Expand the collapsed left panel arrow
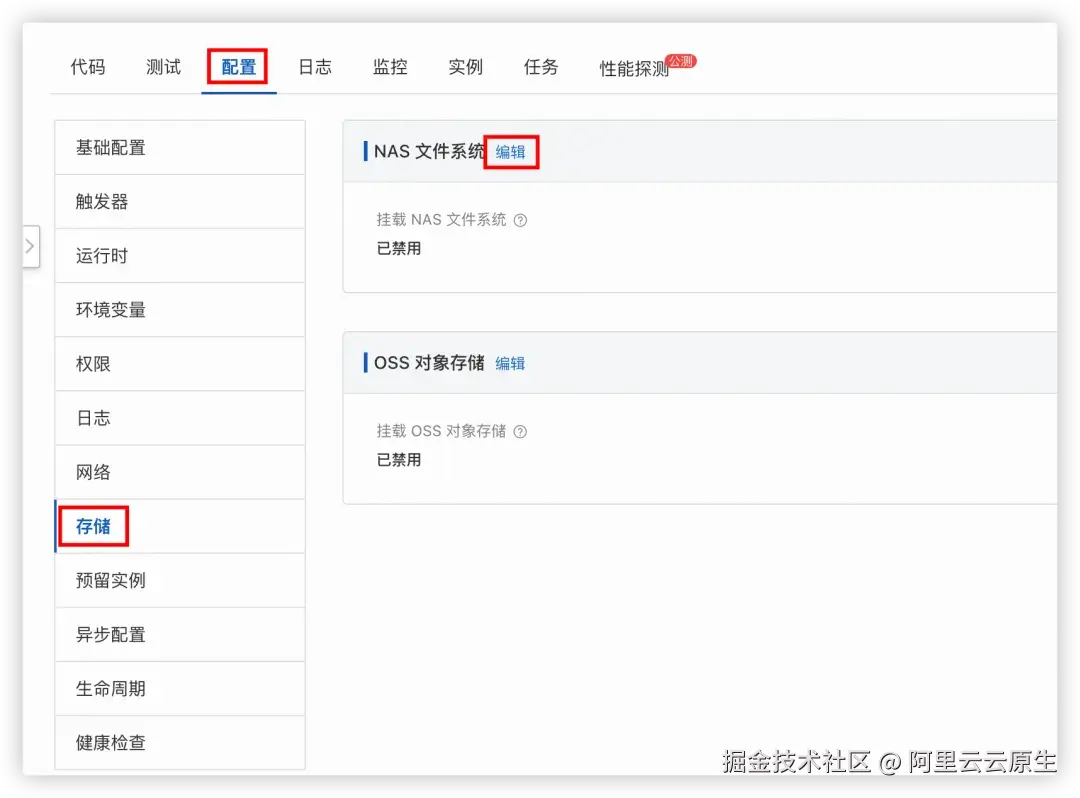 point(30,246)
